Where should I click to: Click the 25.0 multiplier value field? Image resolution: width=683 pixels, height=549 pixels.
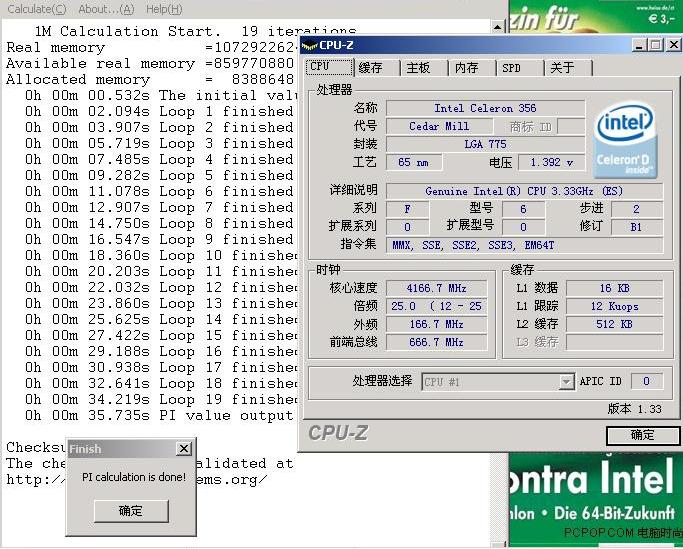[436, 306]
